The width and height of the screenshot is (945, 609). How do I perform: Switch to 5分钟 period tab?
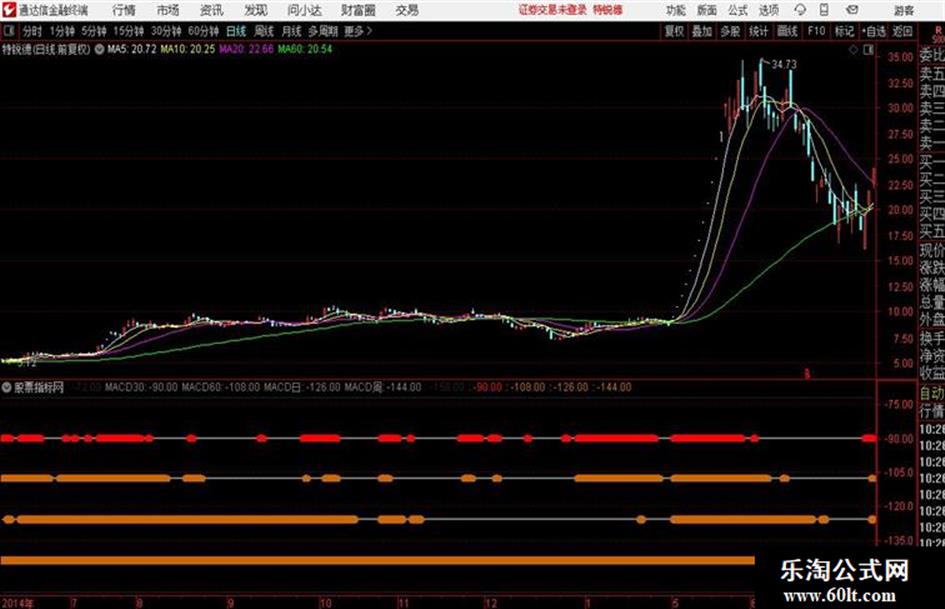coord(94,31)
